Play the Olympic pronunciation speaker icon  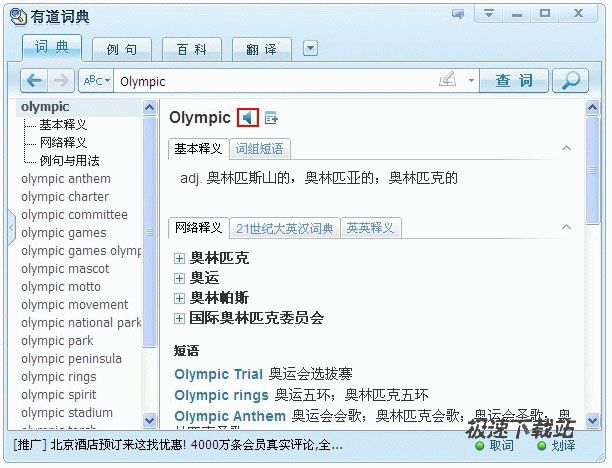(247, 117)
